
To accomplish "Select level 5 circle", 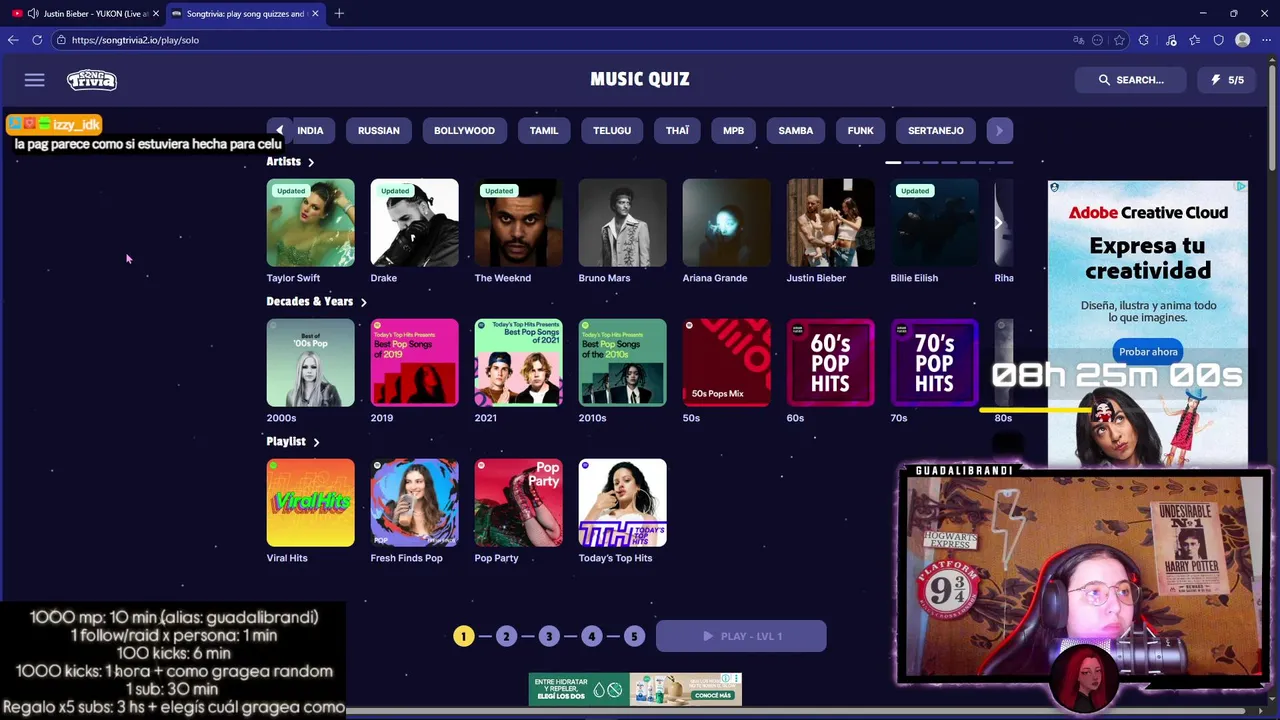I will point(633,636).
